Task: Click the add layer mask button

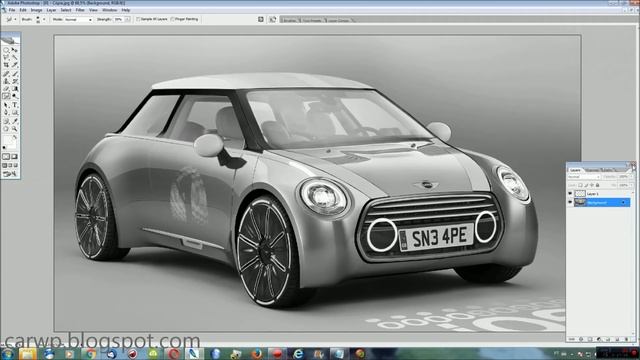Action: coord(590,339)
